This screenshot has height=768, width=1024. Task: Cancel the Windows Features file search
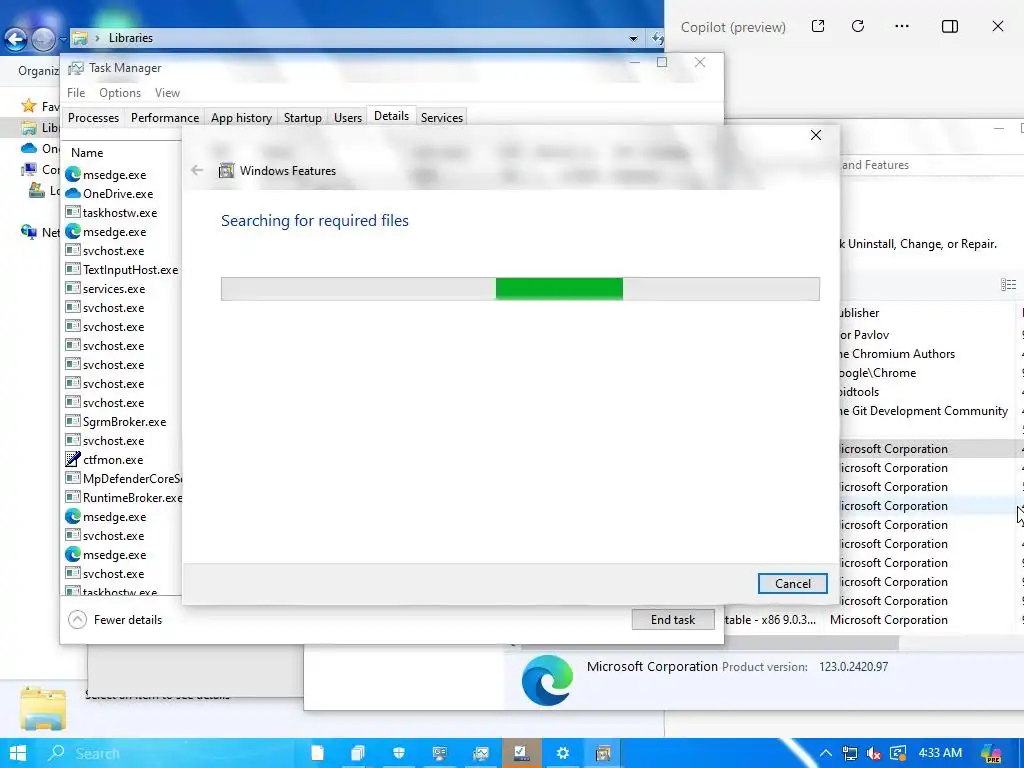pyautogui.click(x=792, y=583)
